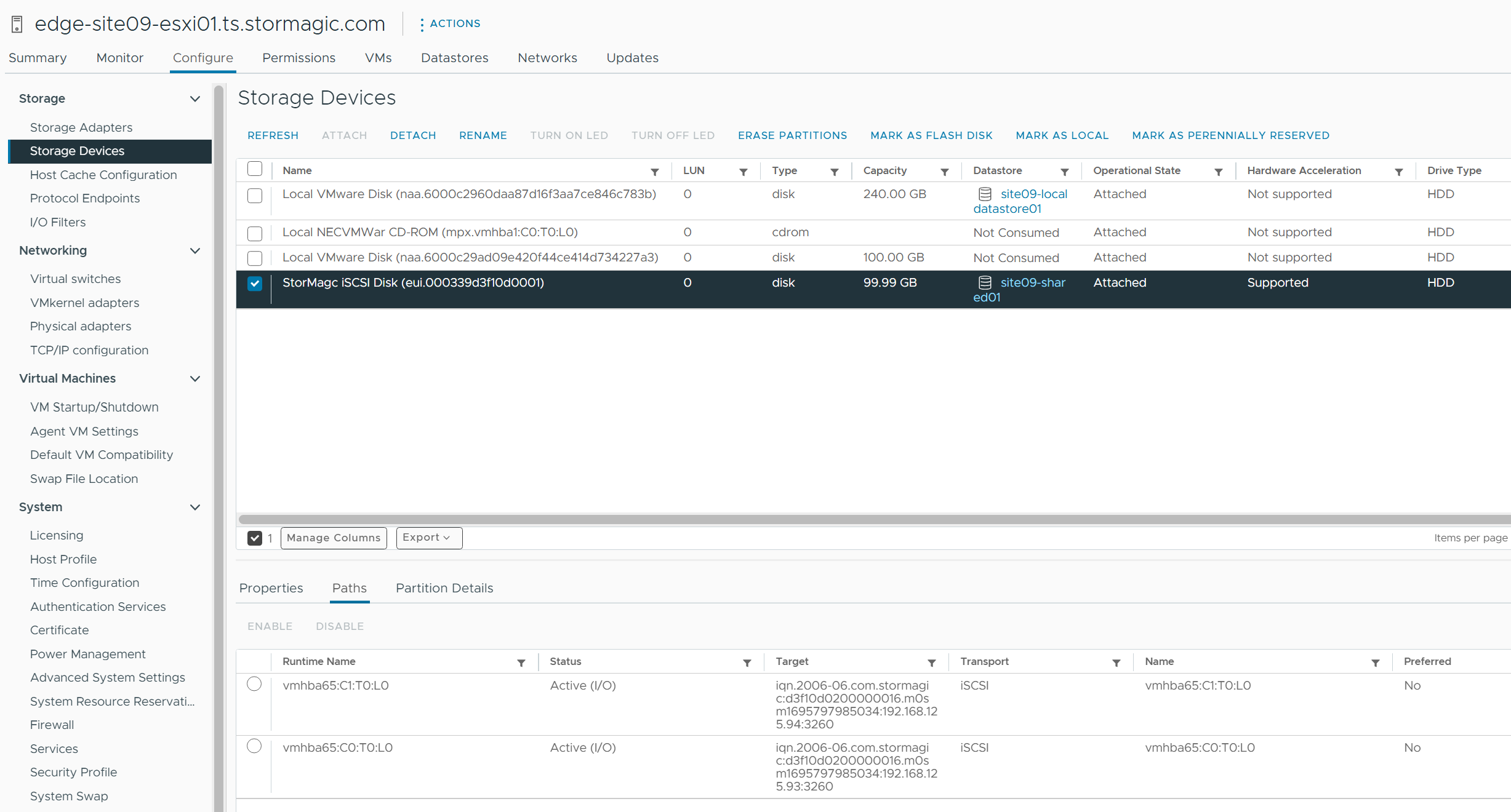
Task: Click the datastore icon for site09-local datastore01
Action: click(x=985, y=194)
